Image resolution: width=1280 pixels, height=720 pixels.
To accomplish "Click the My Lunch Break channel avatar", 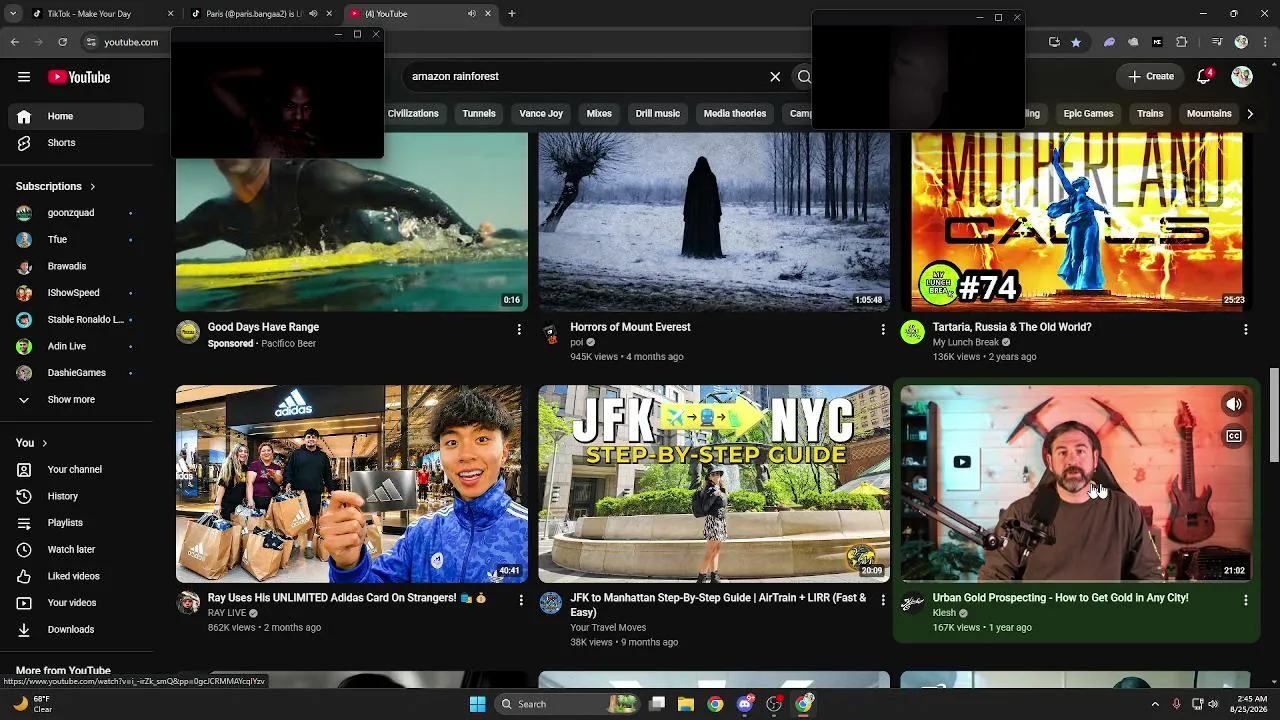I will (913, 332).
